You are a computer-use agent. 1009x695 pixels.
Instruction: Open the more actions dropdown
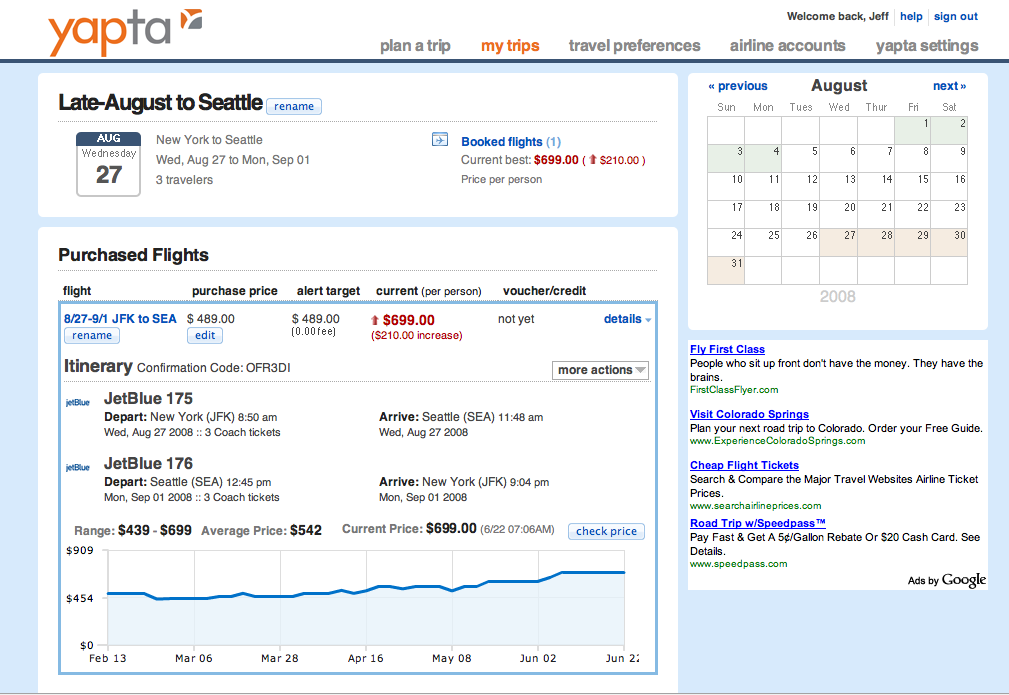[x=601, y=370]
